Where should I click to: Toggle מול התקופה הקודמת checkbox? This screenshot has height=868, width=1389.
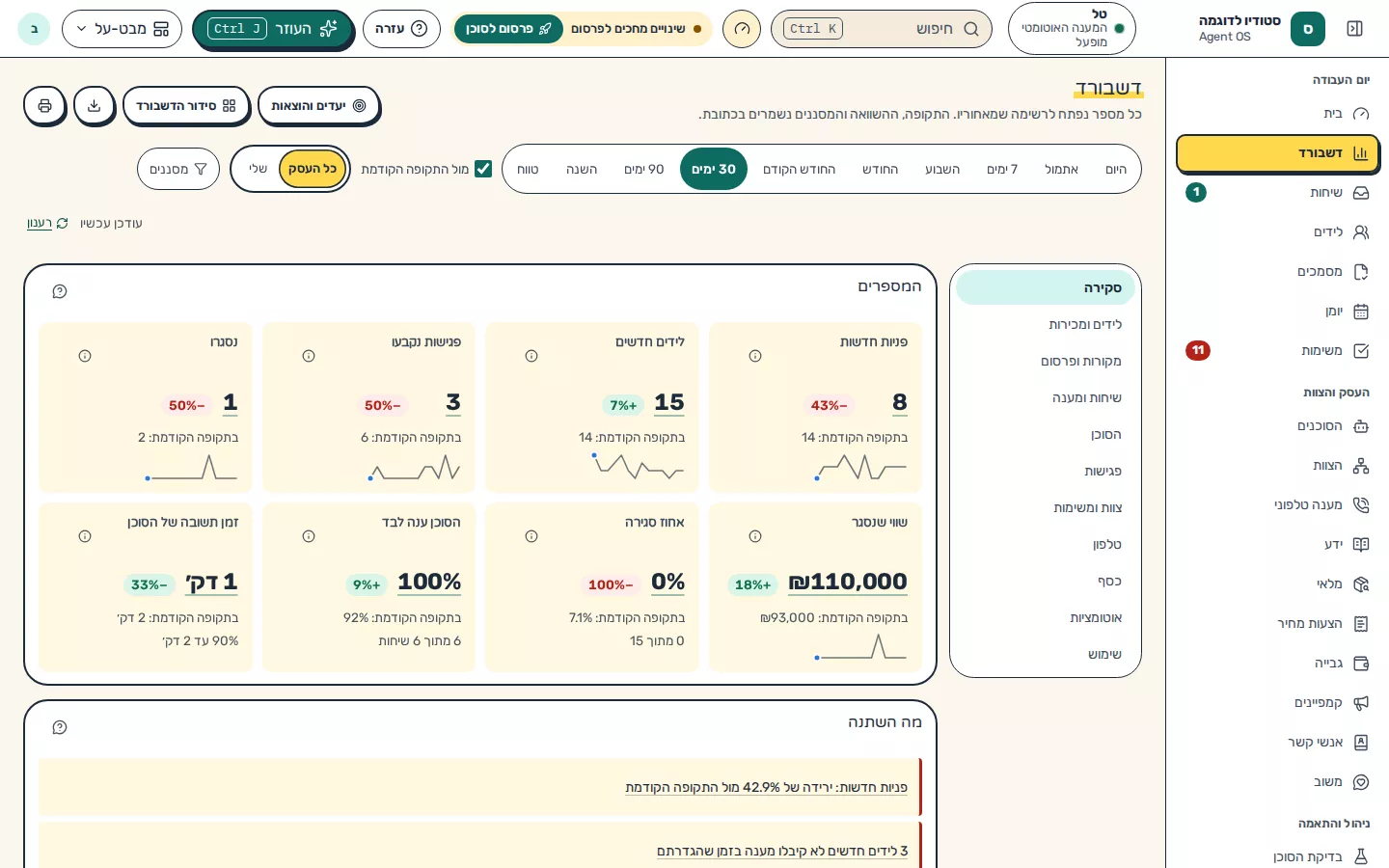click(x=483, y=169)
